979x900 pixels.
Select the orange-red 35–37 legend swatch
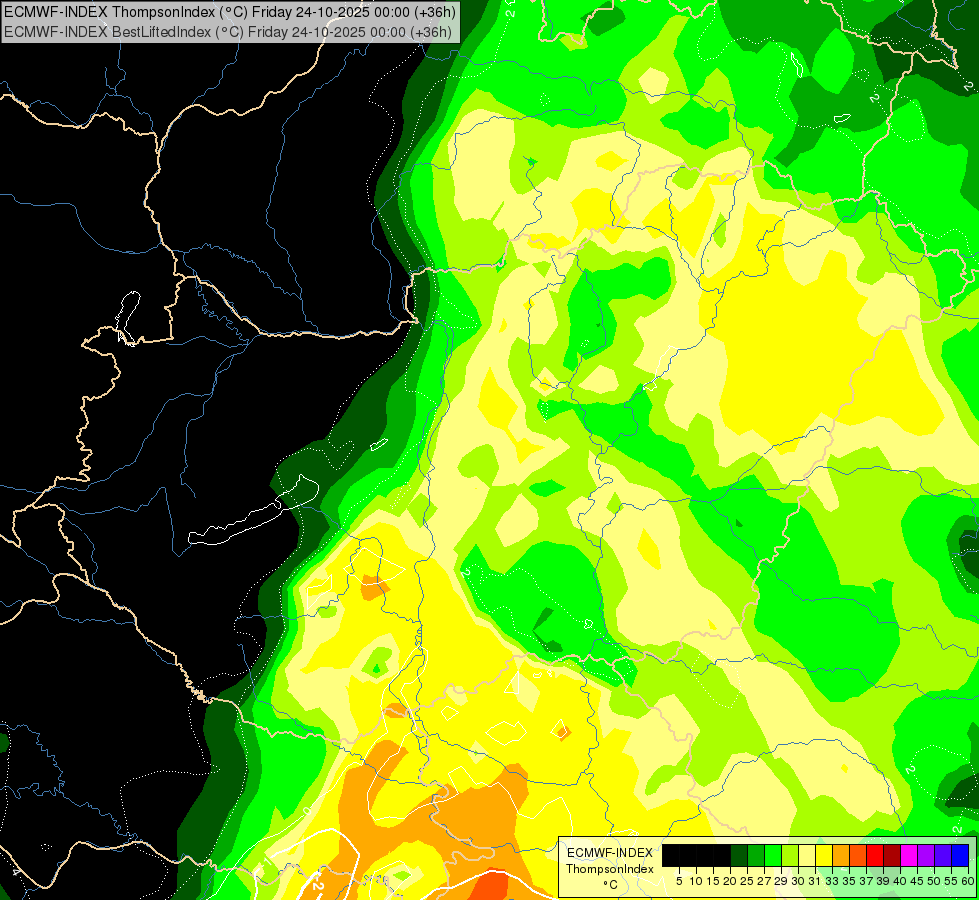click(858, 855)
